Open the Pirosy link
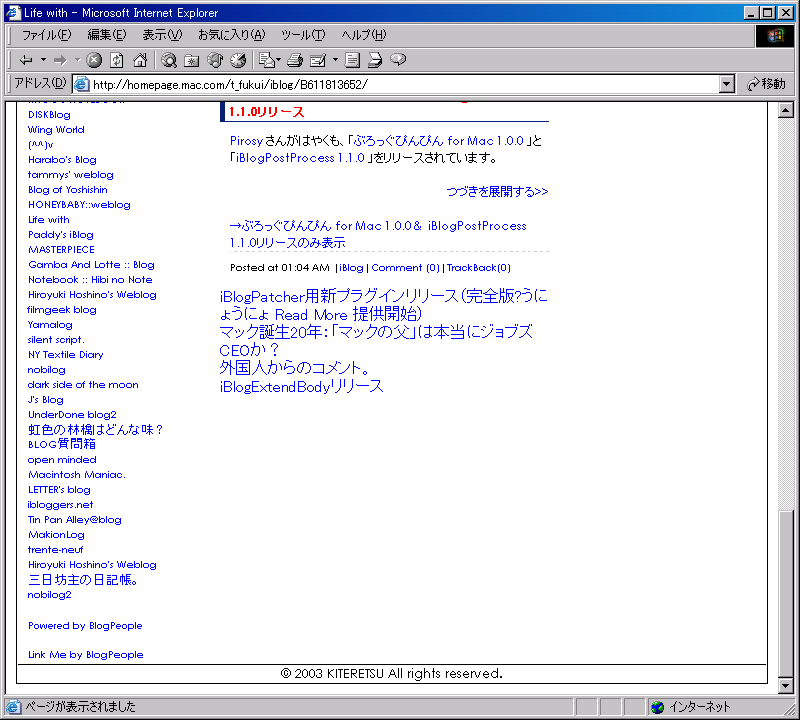This screenshot has height=720, width=800. click(246, 141)
